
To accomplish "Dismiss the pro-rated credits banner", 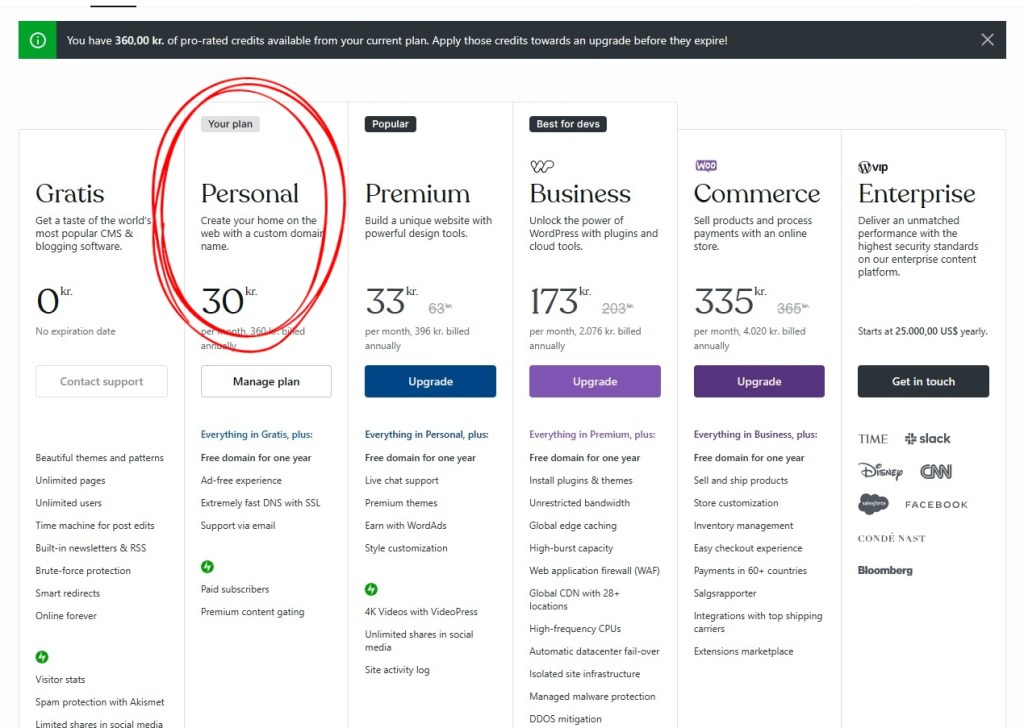I will tap(987, 40).
